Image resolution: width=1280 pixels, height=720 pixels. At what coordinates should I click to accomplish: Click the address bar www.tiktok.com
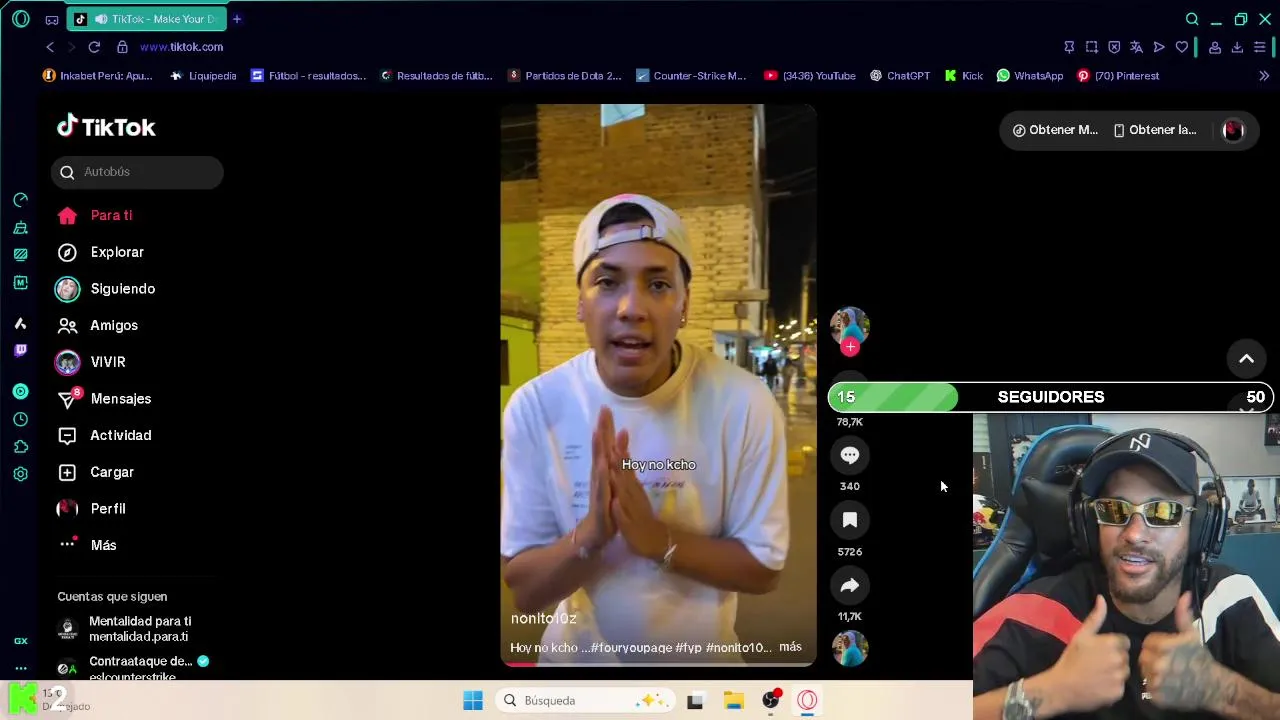(x=181, y=47)
